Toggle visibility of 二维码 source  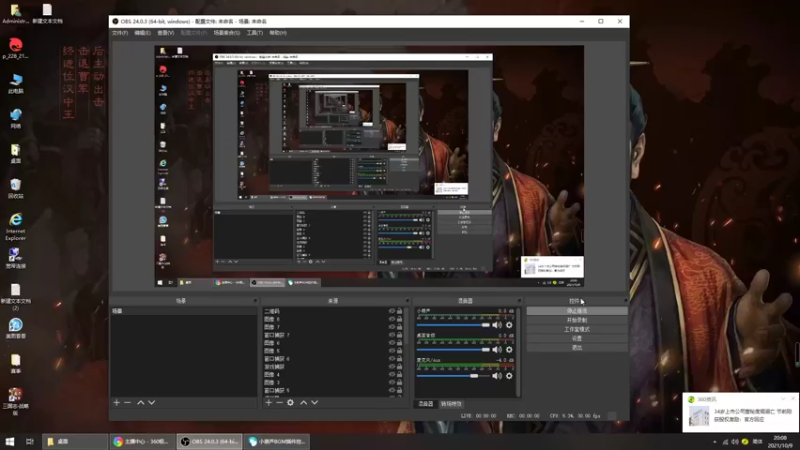pos(391,311)
